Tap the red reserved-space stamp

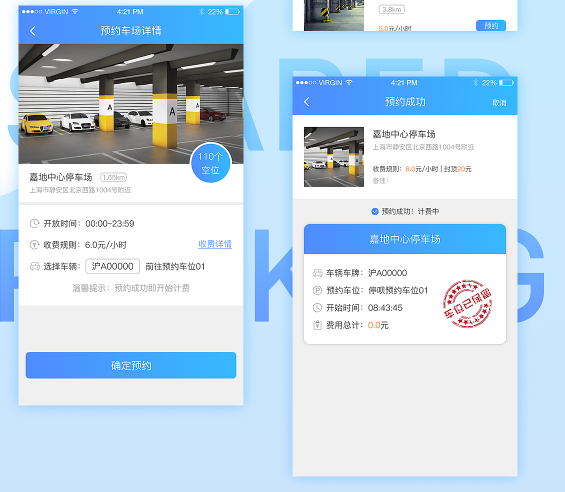467,303
